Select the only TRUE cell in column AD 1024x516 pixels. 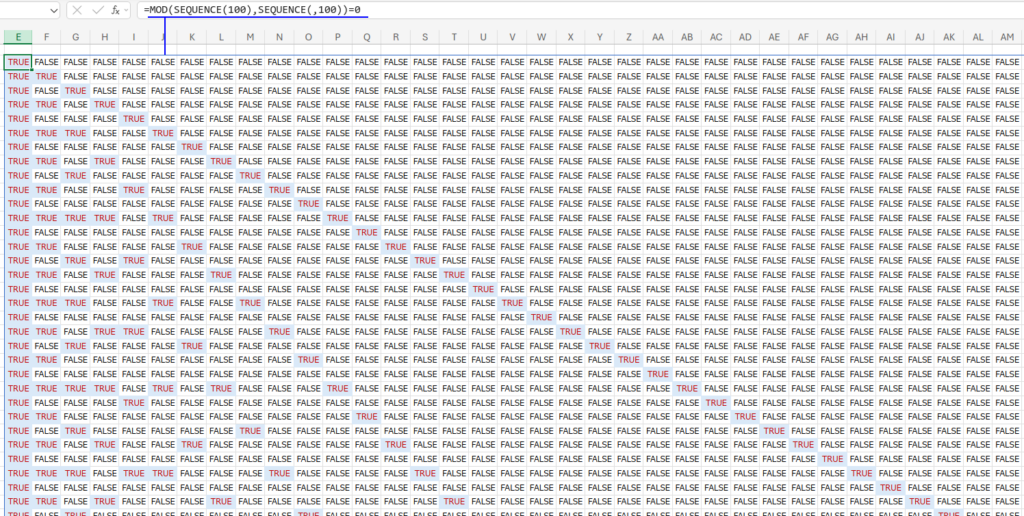(x=745, y=416)
